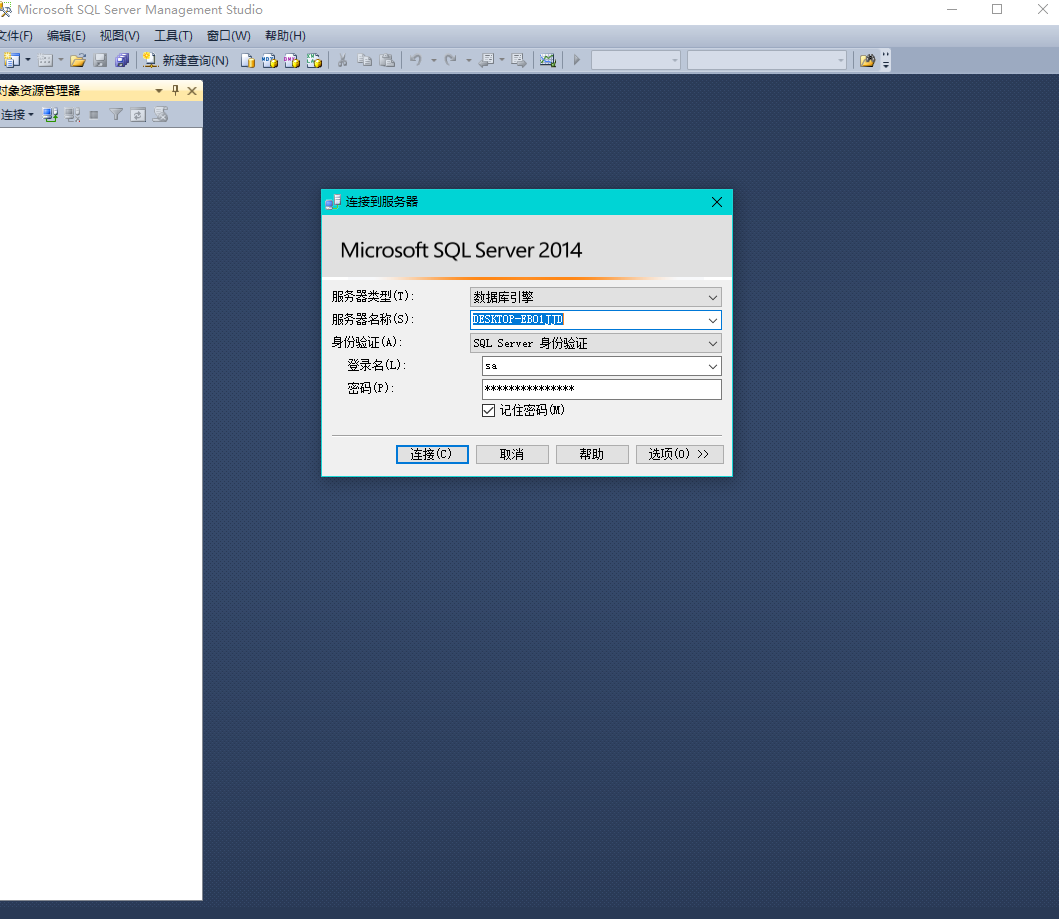Click the Cut scissors icon

(x=342, y=60)
